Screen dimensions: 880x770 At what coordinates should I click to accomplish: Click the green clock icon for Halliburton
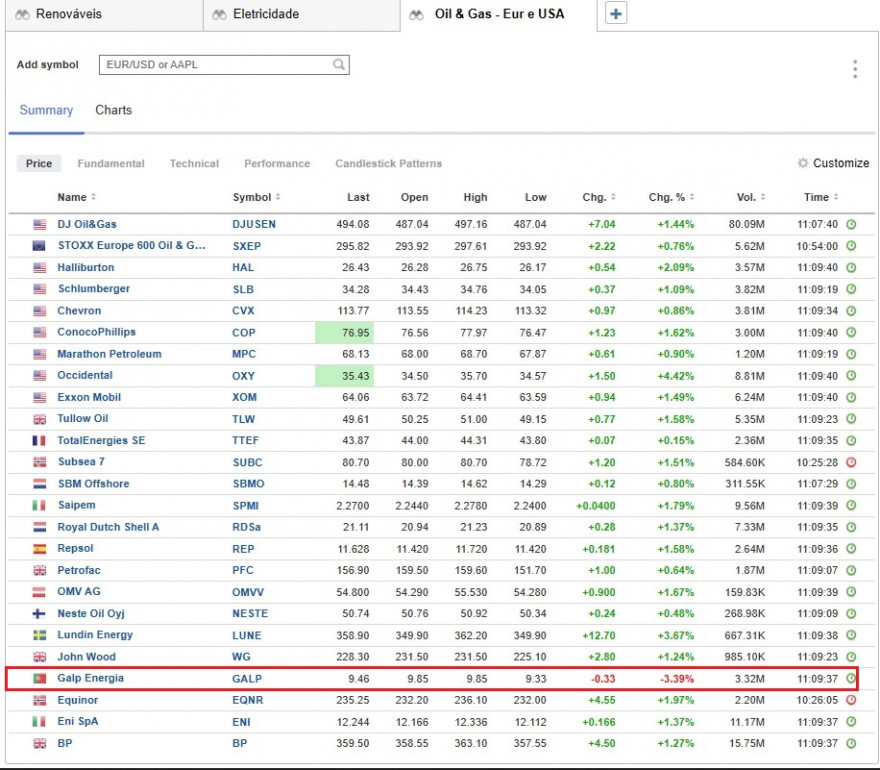851,268
